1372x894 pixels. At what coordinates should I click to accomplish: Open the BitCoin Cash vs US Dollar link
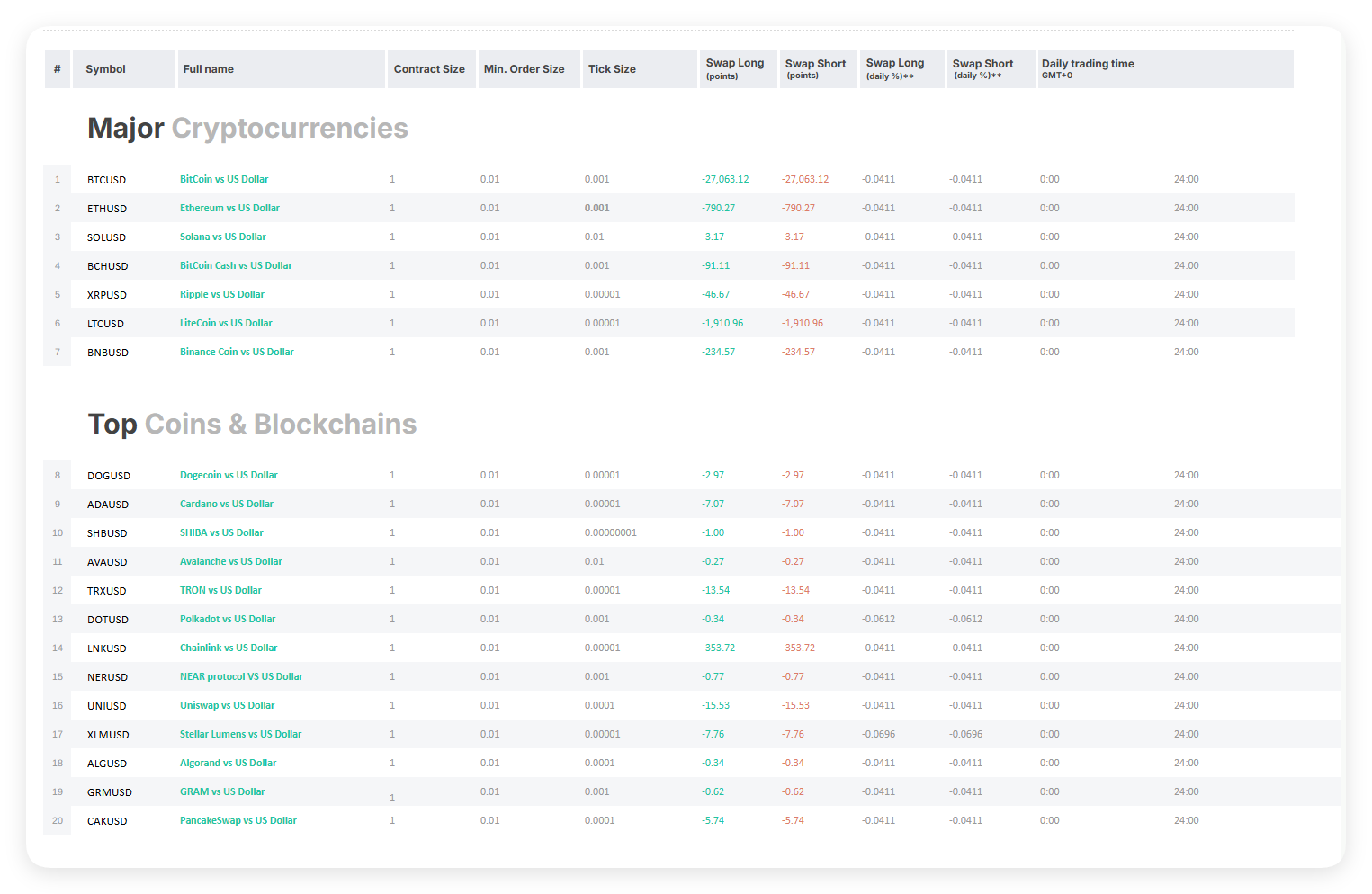pos(236,265)
